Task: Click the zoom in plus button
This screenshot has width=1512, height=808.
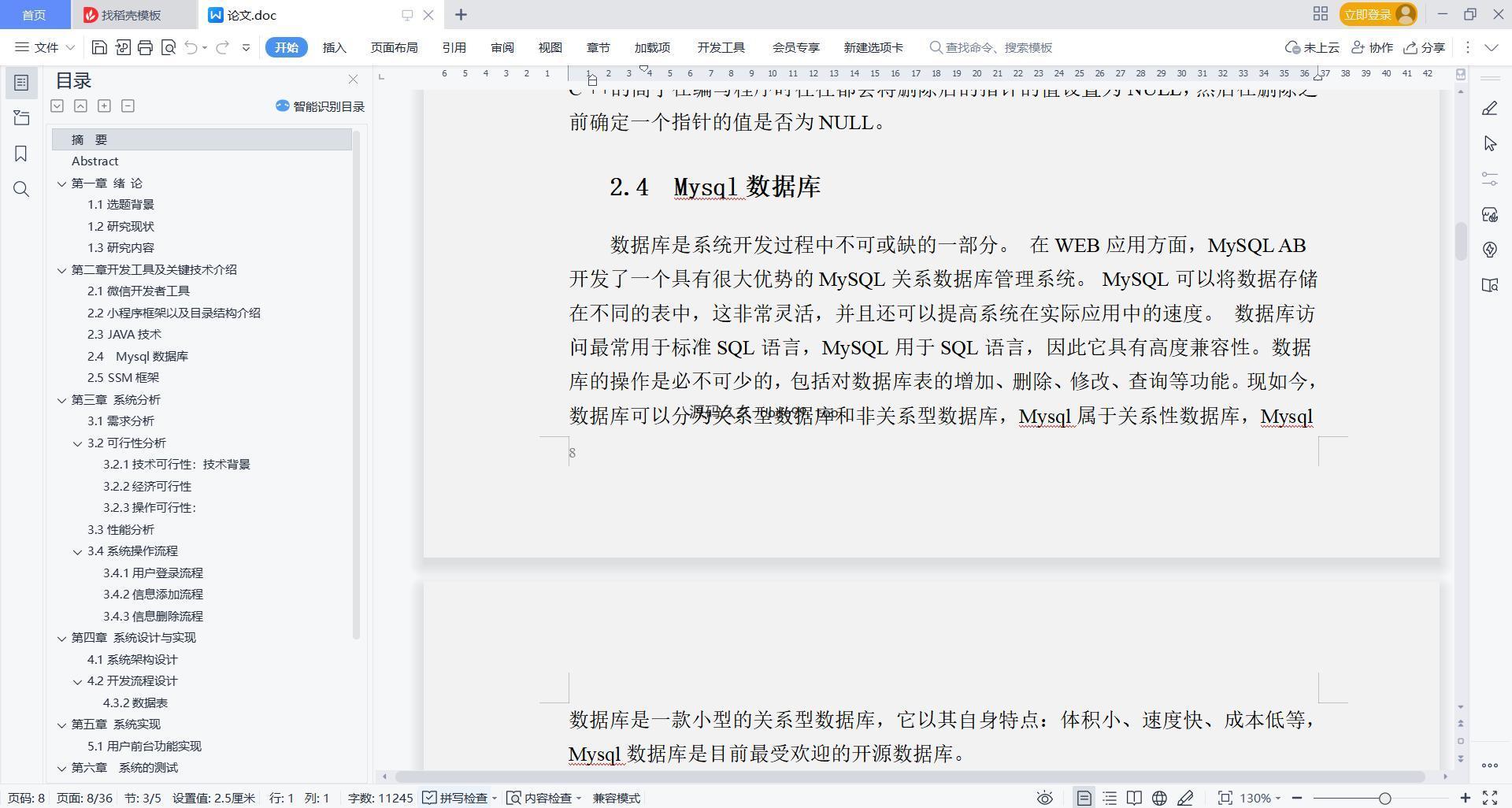Action: point(1465,798)
